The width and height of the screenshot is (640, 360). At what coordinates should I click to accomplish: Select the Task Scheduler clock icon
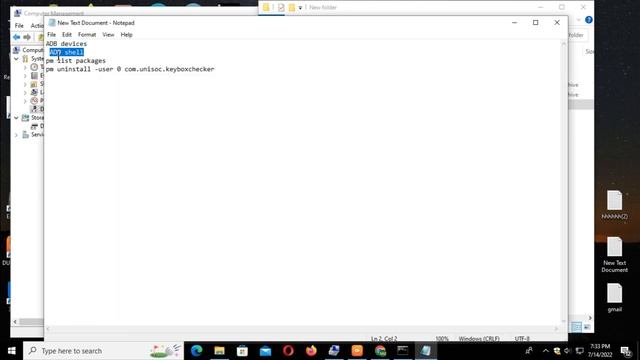pyautogui.click(x=34, y=67)
